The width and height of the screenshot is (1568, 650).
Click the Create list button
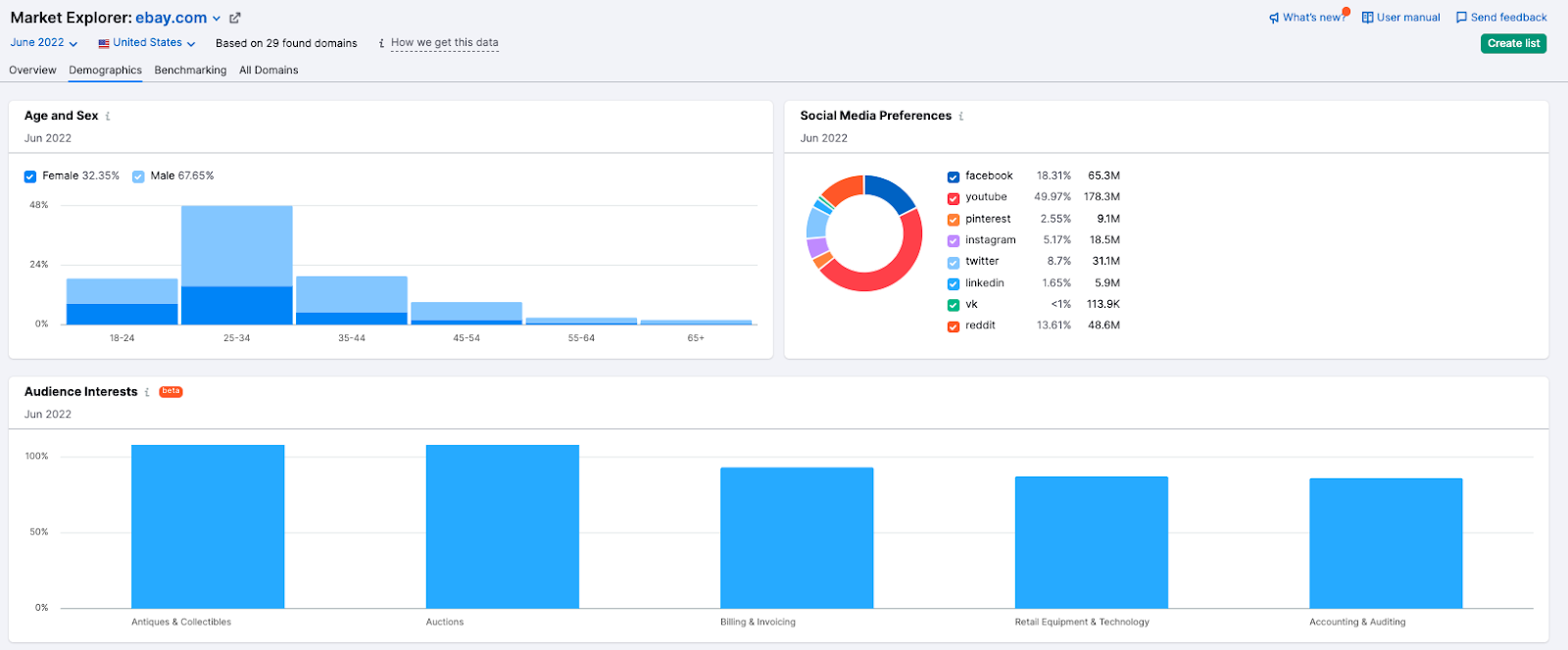(1513, 43)
